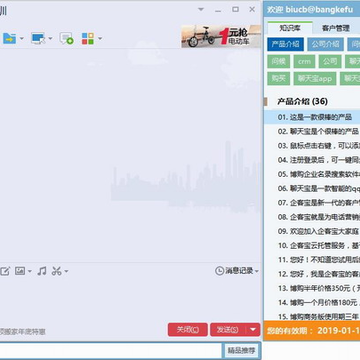The image size is (360, 360).
Task: Select reply 13. 博购半年价格350元
Action: (312, 288)
